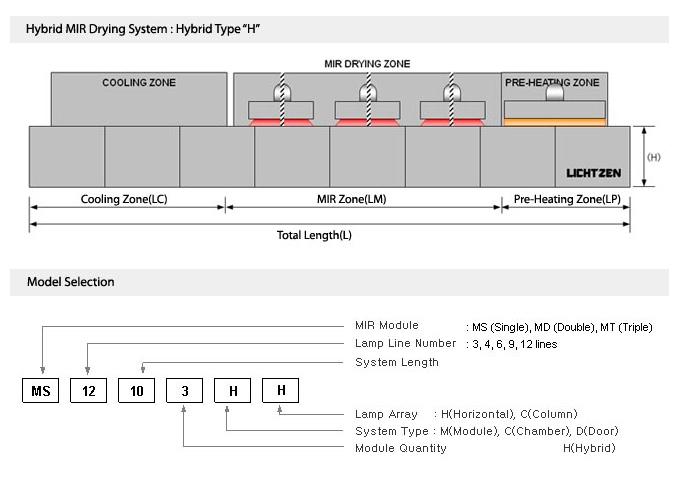Click the 'MIR Module' legend label

387,325
